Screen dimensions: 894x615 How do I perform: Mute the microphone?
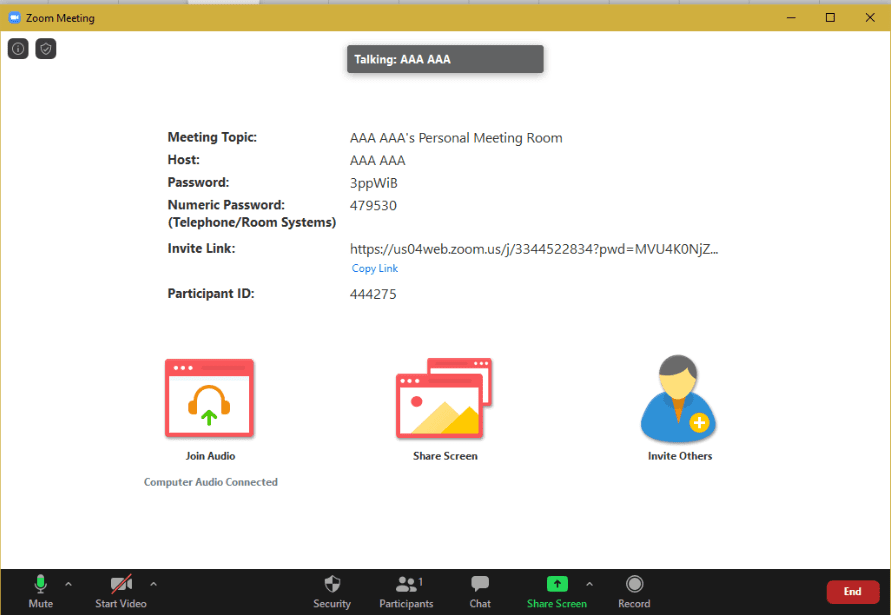41,590
